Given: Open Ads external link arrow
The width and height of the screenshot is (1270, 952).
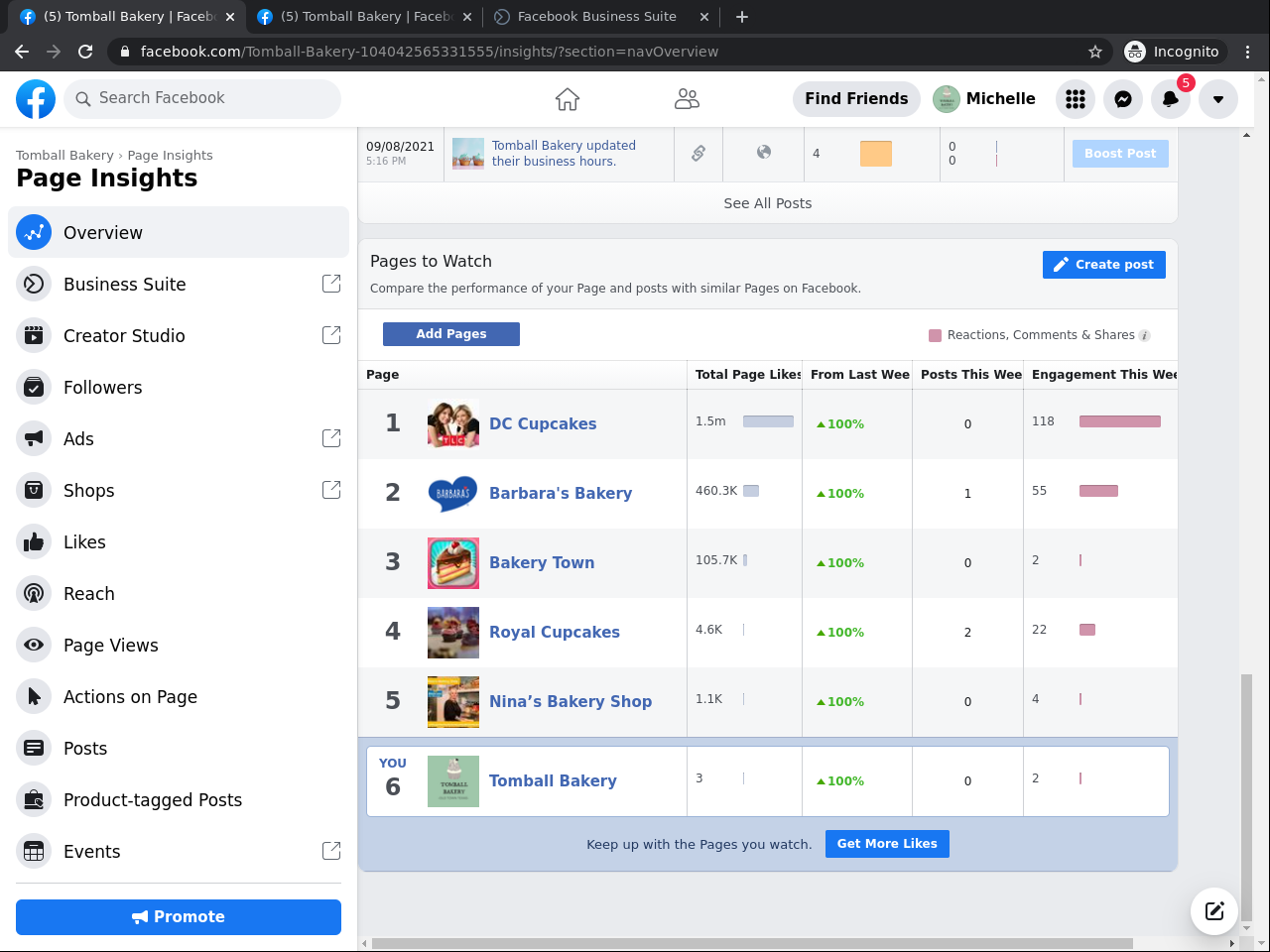Looking at the screenshot, I should pyautogui.click(x=331, y=438).
